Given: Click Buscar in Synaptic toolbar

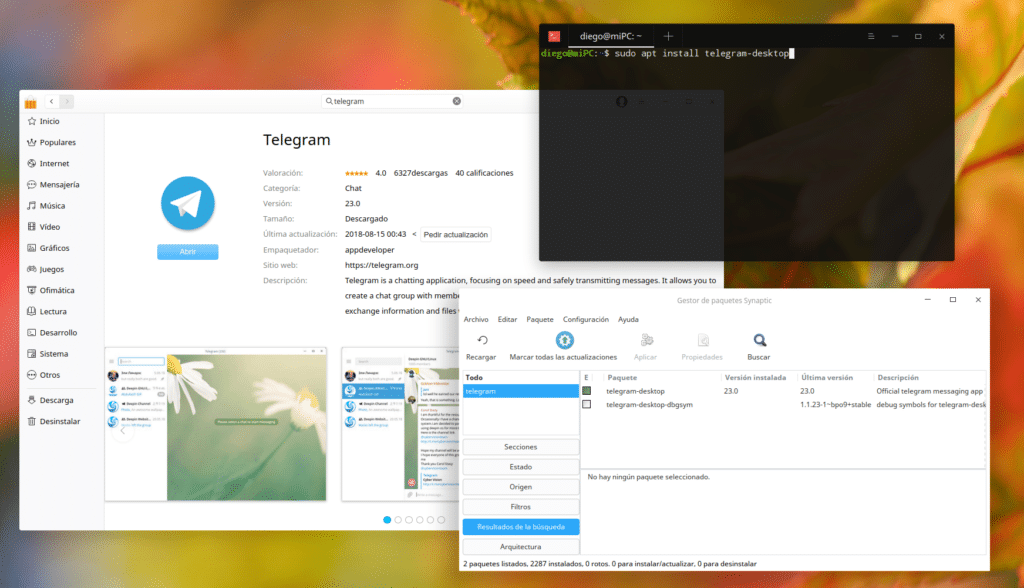Looking at the screenshot, I should point(759,347).
